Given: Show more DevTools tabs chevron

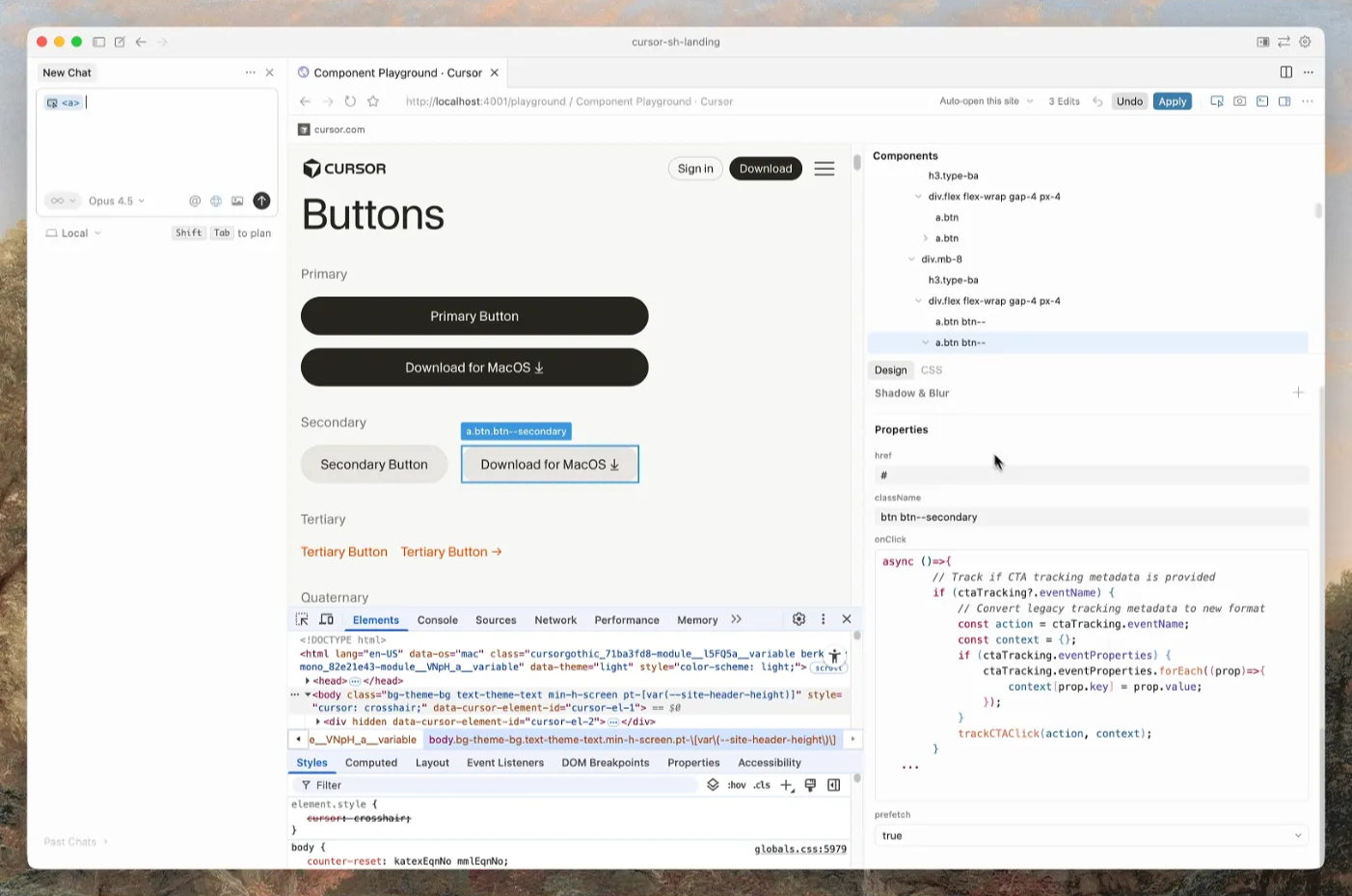Looking at the screenshot, I should [x=737, y=620].
